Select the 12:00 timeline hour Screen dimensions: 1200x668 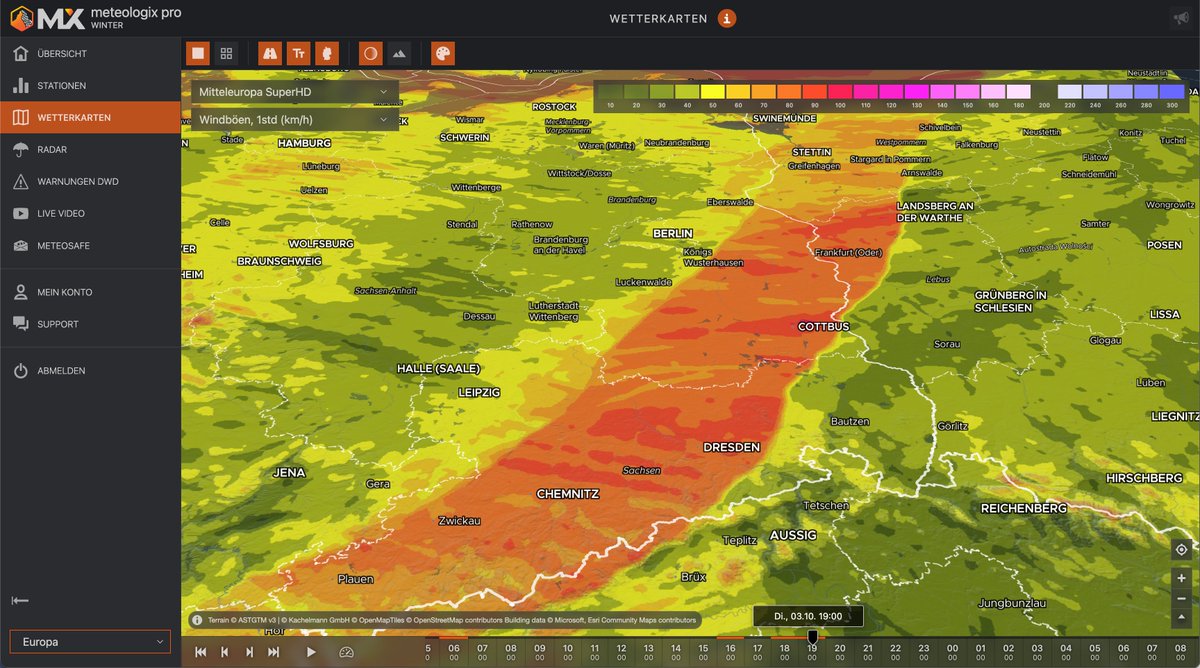[x=621, y=652]
